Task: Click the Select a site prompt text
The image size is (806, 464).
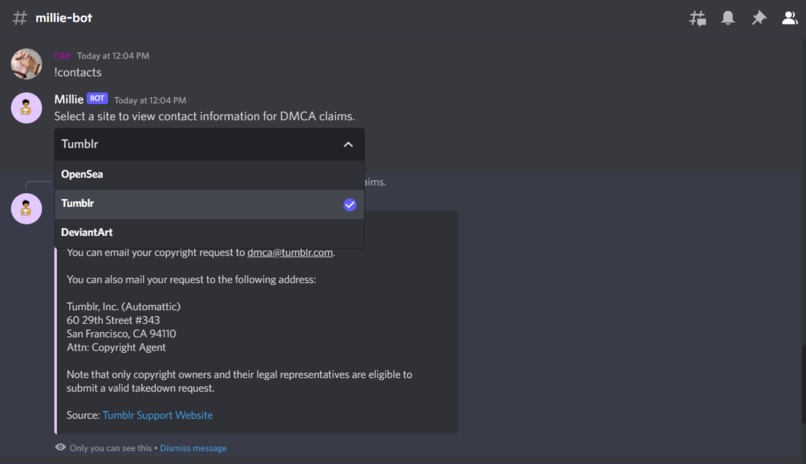Action: [205, 117]
